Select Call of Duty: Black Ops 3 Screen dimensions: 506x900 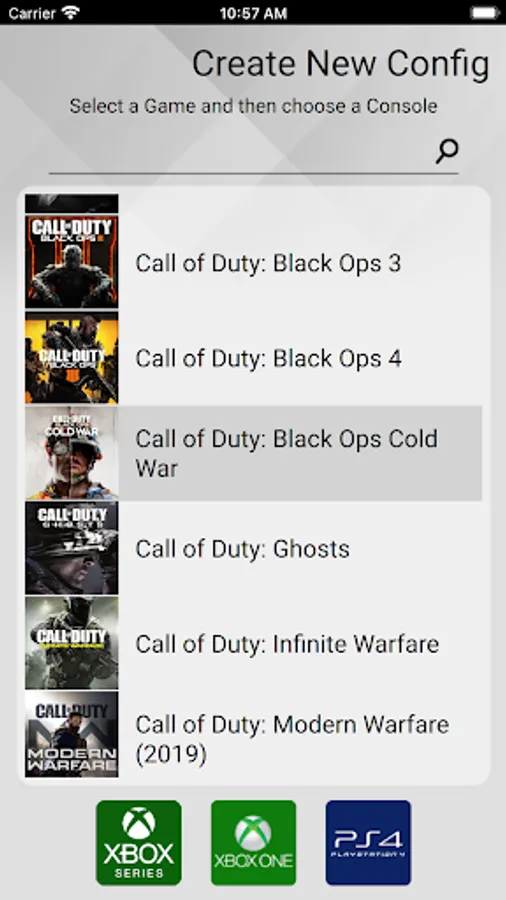pos(253,262)
